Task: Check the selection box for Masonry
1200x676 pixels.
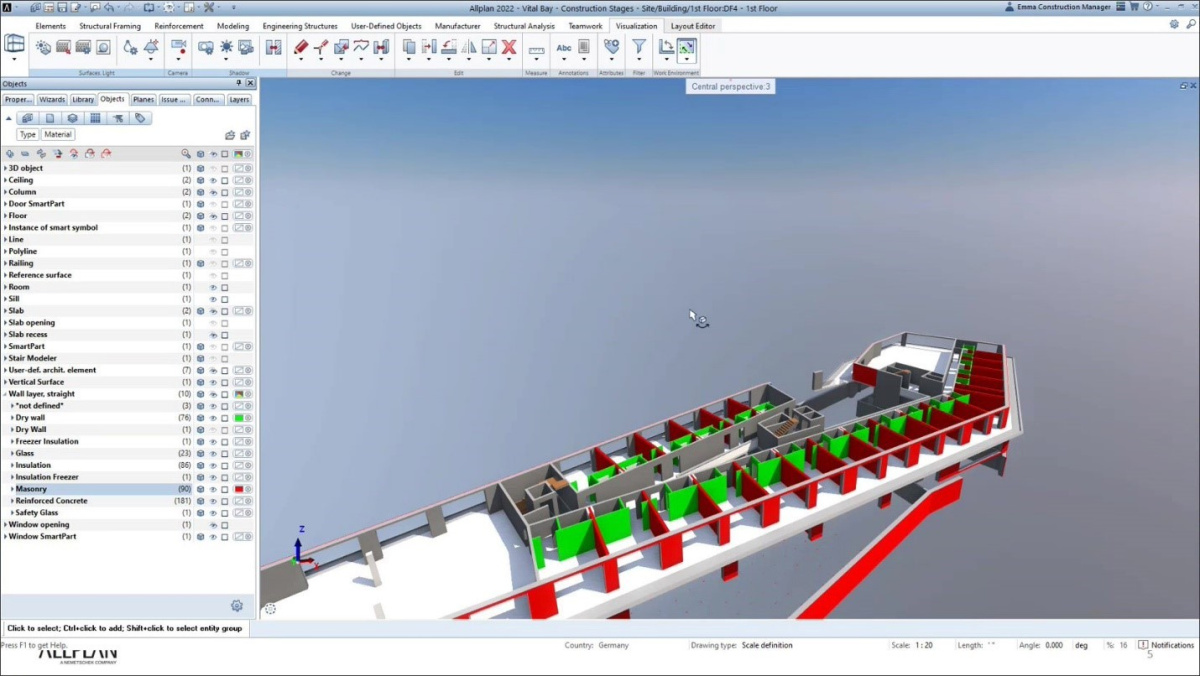Action: (x=225, y=489)
